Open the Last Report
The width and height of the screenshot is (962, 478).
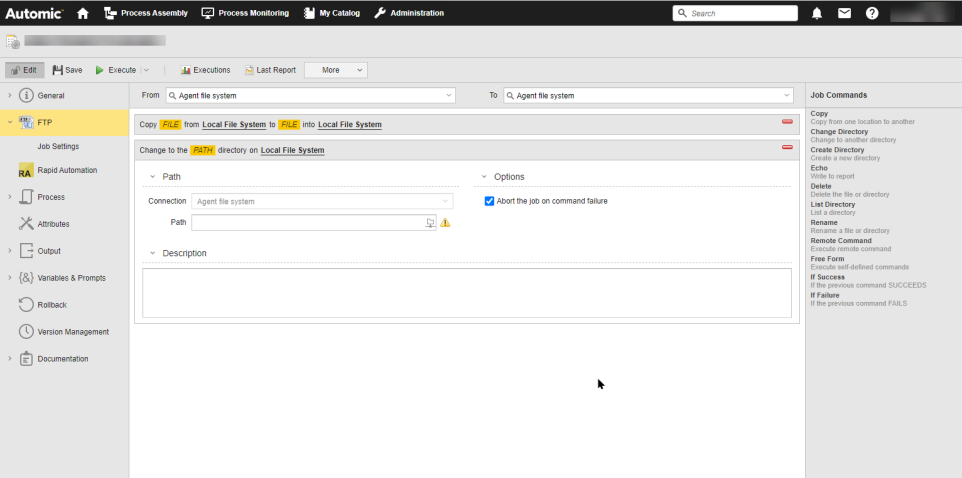tap(271, 70)
